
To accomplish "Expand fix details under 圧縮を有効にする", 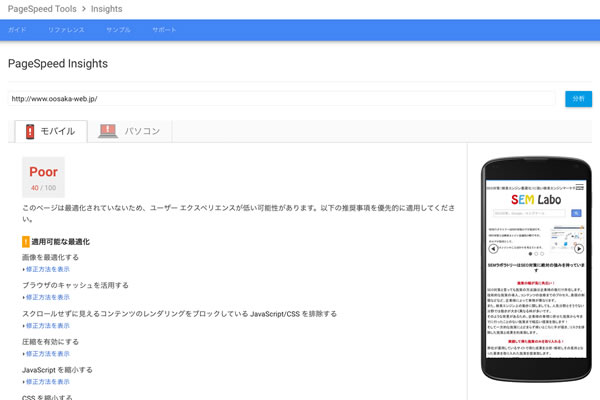I will (47, 354).
